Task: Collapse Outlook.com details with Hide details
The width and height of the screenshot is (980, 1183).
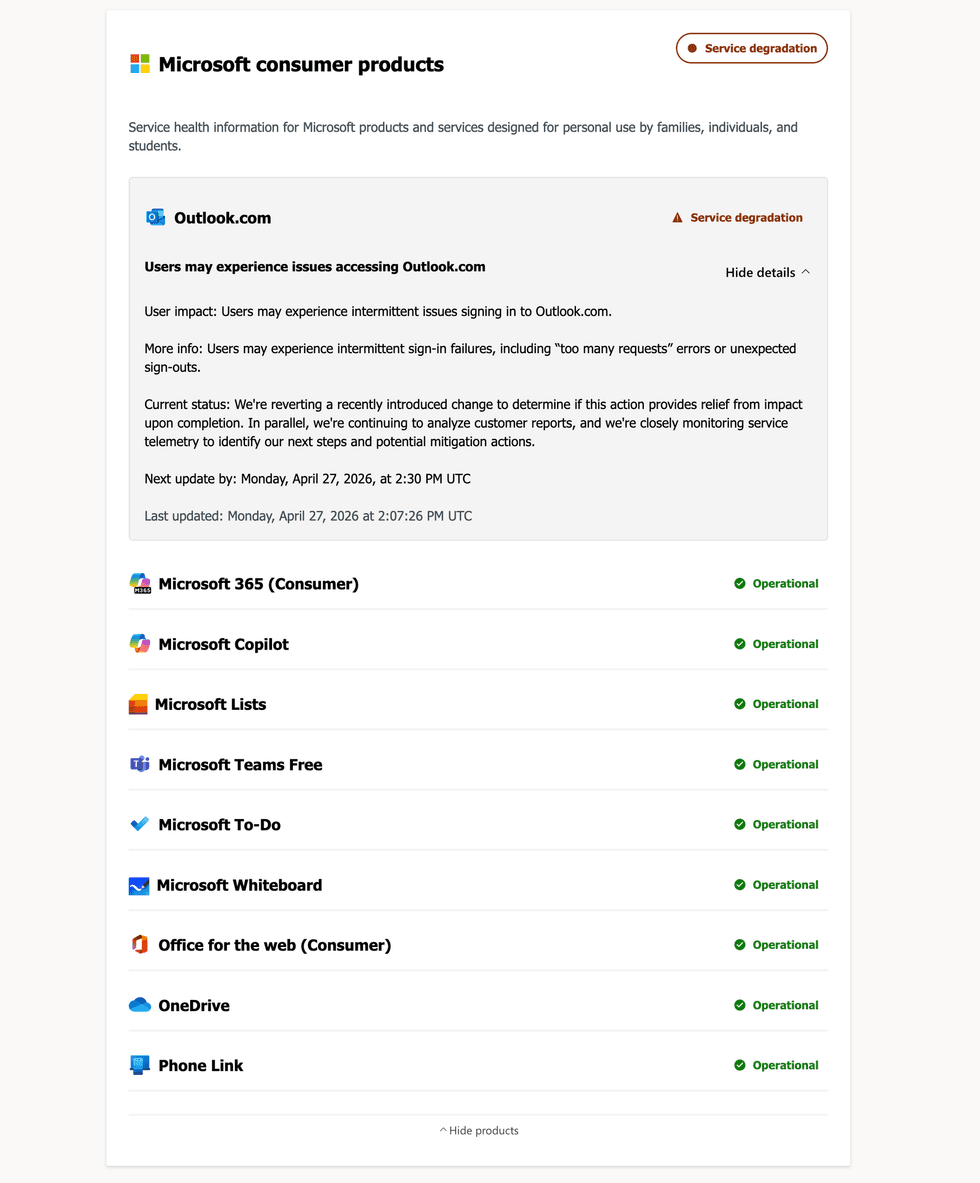Action: tap(767, 272)
